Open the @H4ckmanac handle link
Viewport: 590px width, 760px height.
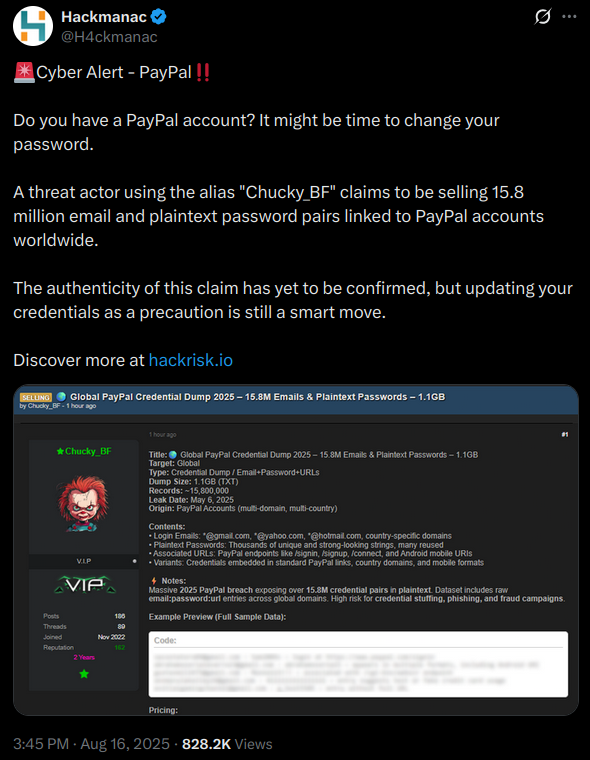click(x=109, y=37)
